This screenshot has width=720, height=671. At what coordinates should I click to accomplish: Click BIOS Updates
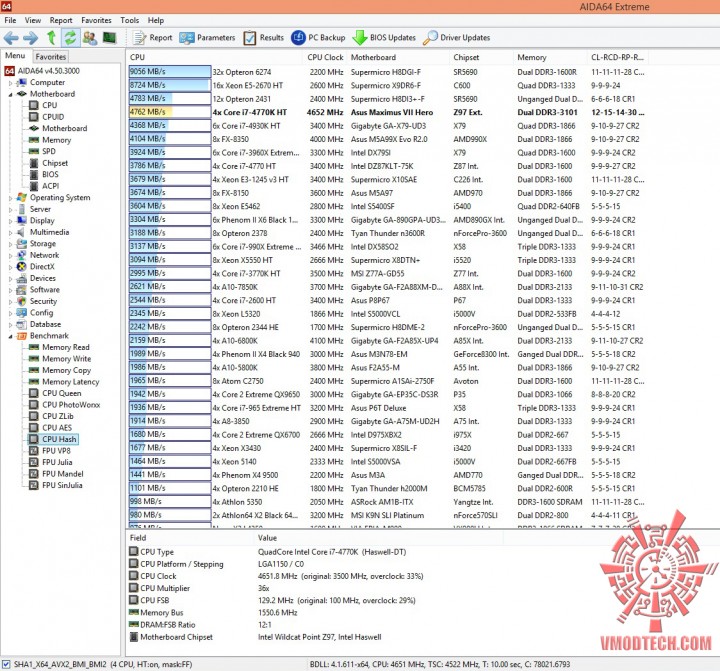click(x=384, y=38)
